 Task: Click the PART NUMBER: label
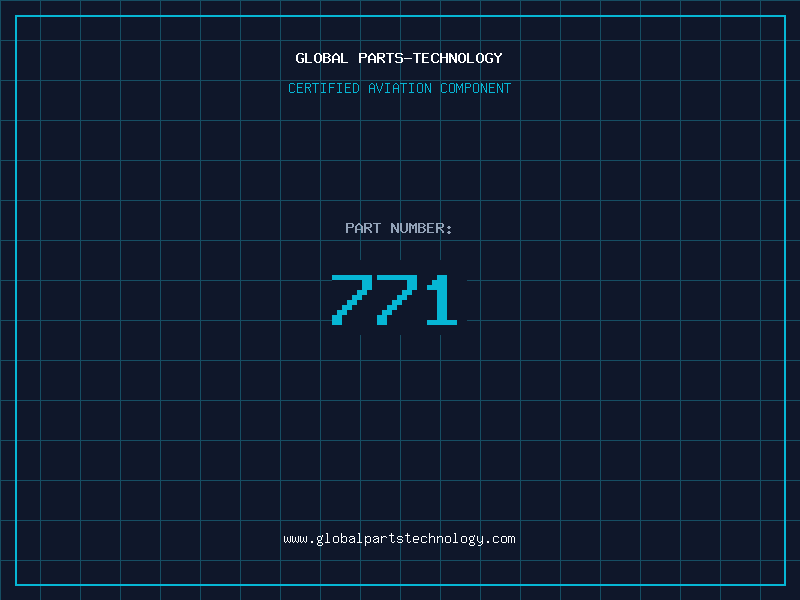[399, 228]
